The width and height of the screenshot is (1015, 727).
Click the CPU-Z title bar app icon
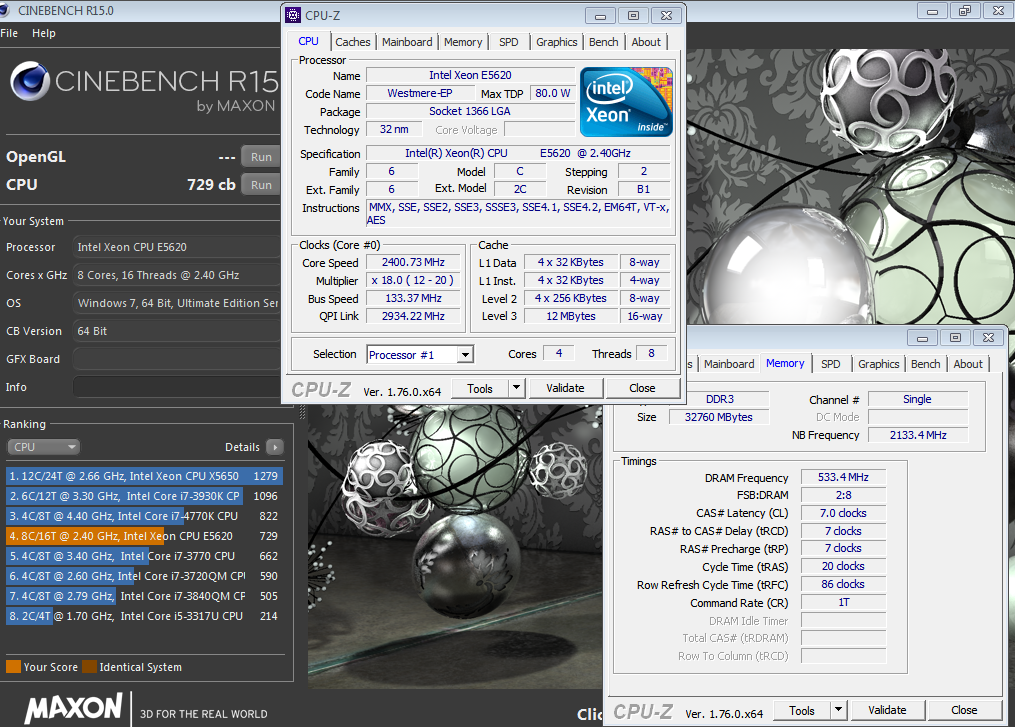293,15
